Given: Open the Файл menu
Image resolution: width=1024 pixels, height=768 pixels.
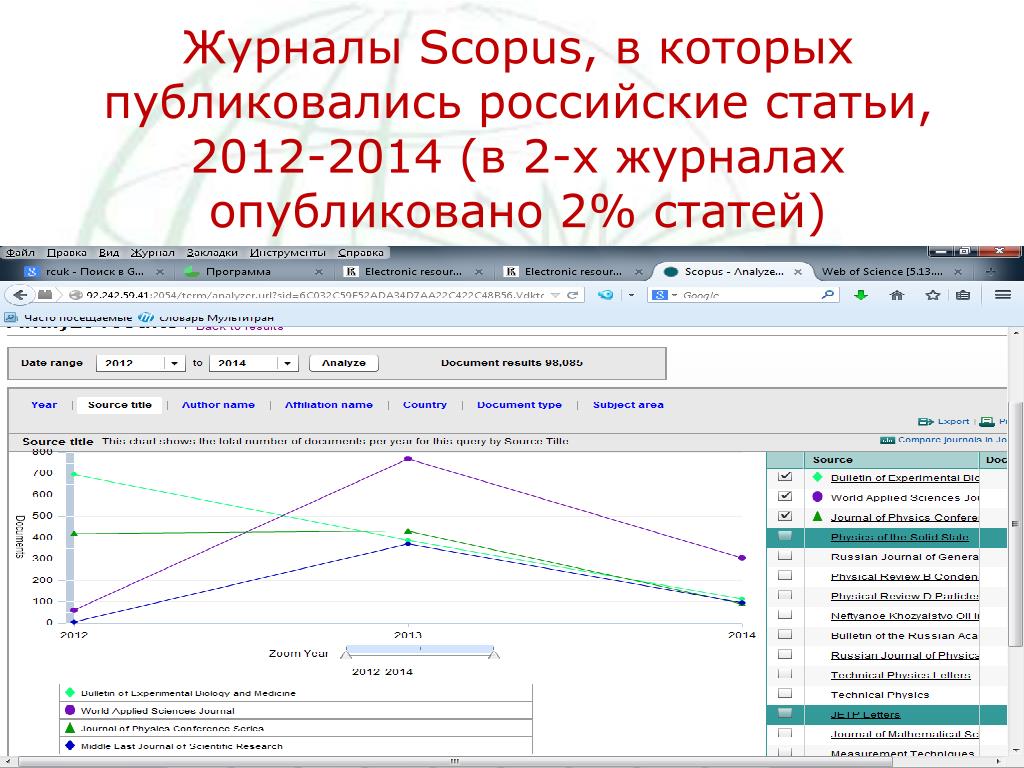Looking at the screenshot, I should pyautogui.click(x=20, y=253).
